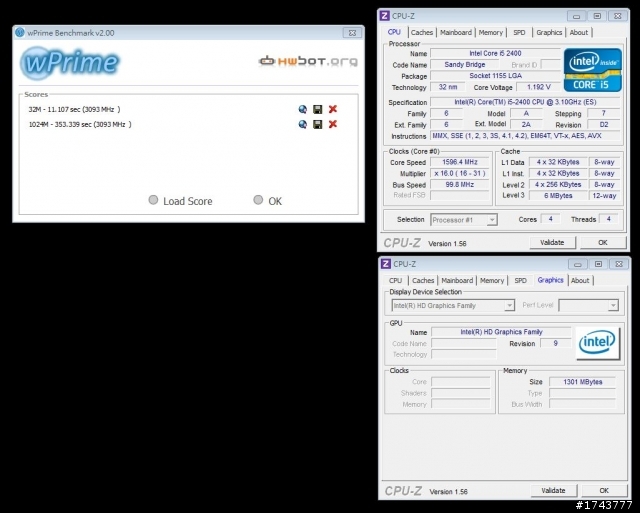Open the Processor #1 selection dropdown

464,220
